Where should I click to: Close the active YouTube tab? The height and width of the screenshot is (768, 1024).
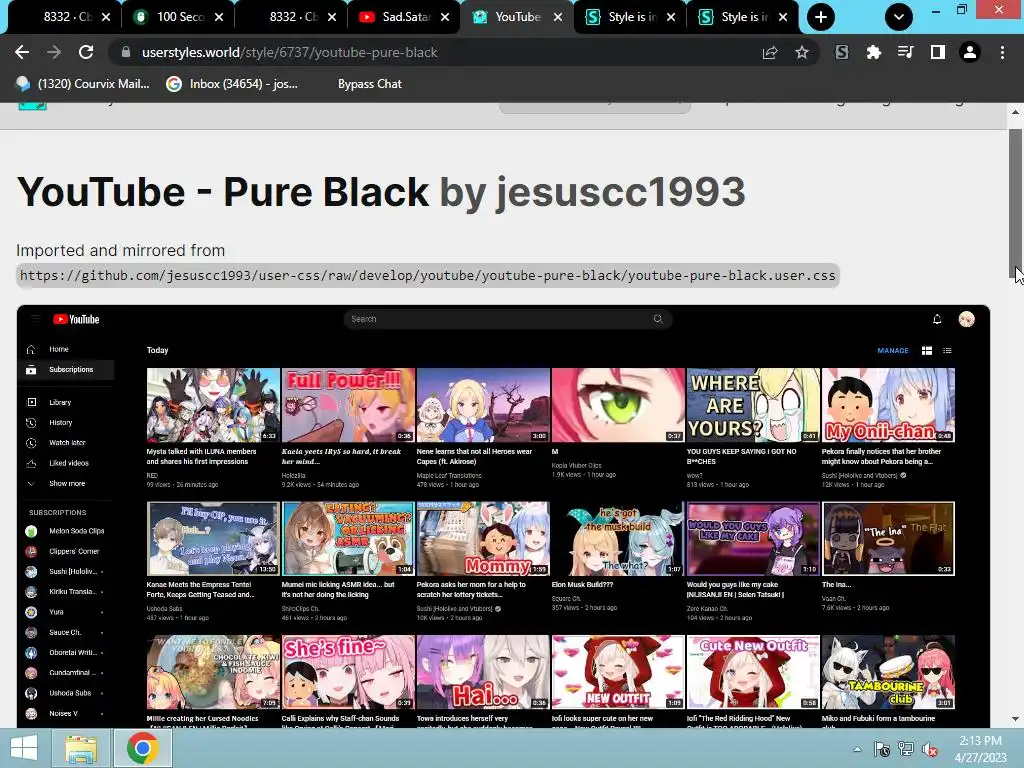[x=558, y=17]
